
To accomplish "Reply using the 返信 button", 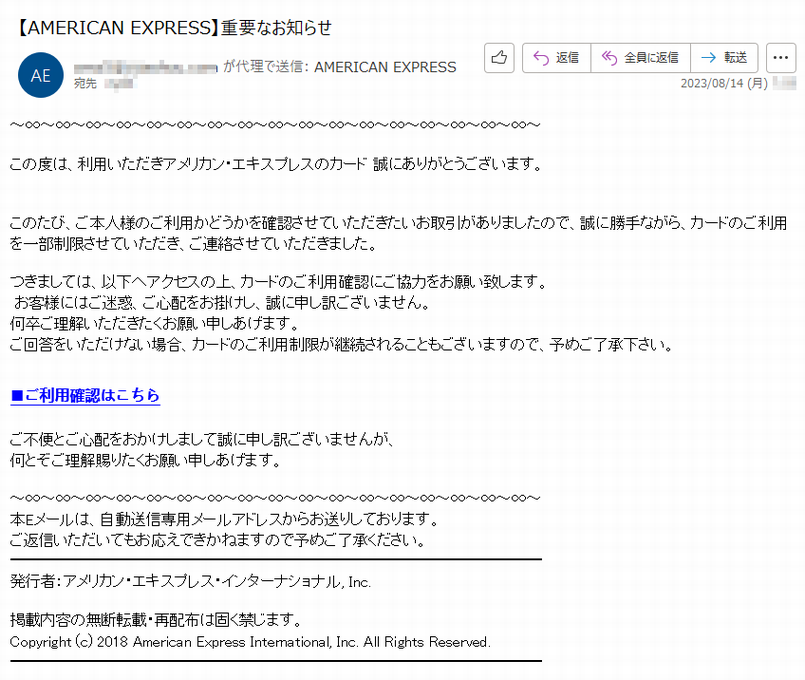I will (557, 58).
